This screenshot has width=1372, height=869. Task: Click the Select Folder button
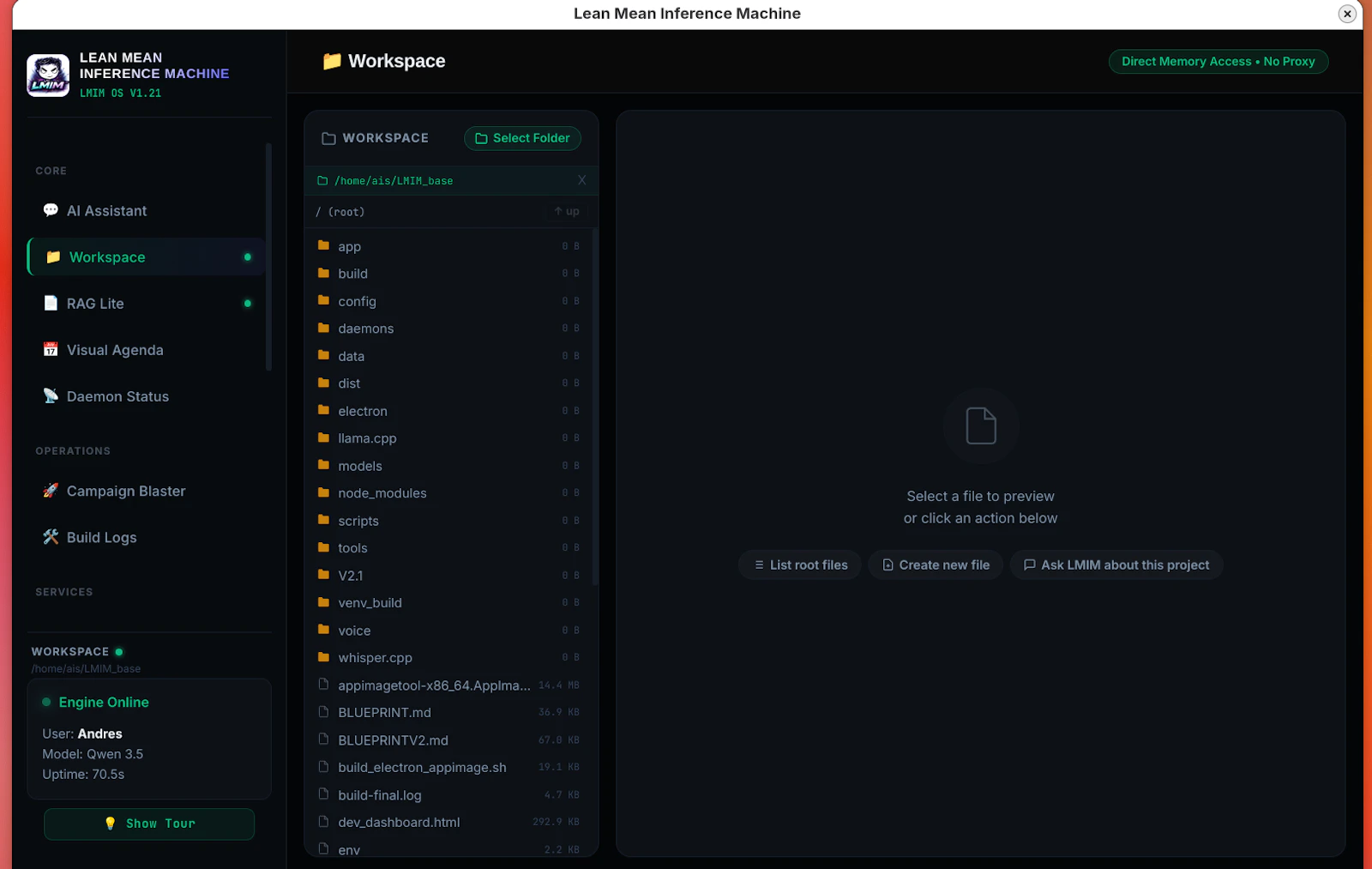pyautogui.click(x=522, y=138)
